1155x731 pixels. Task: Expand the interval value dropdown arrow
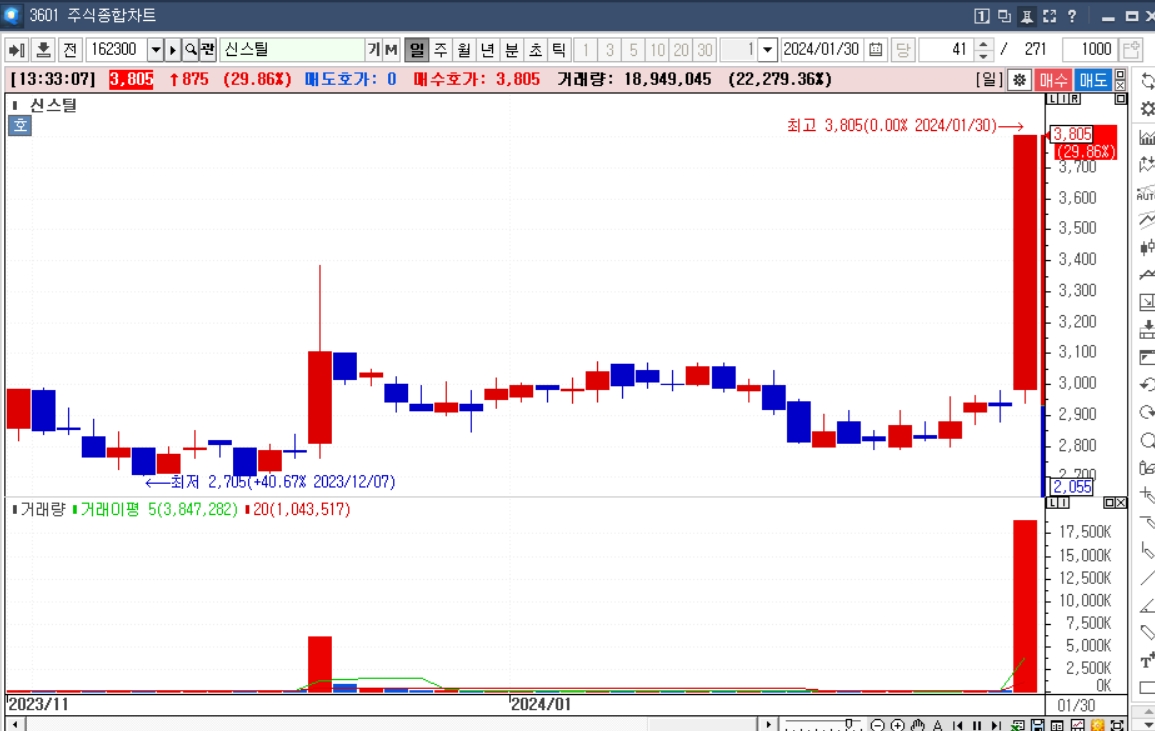[767, 49]
